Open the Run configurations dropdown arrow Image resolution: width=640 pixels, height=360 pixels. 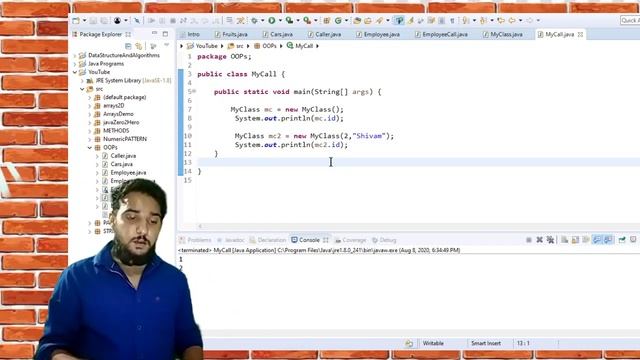tap(280, 20)
